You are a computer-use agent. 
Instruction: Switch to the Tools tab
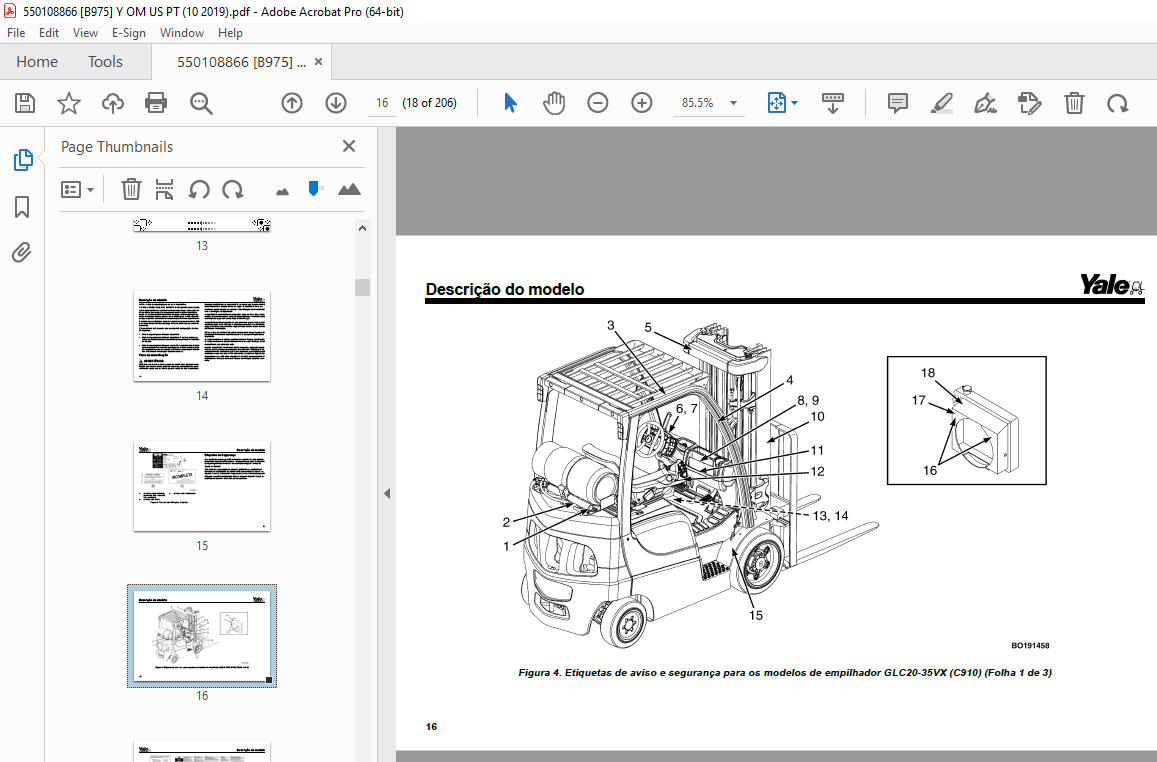(x=105, y=62)
